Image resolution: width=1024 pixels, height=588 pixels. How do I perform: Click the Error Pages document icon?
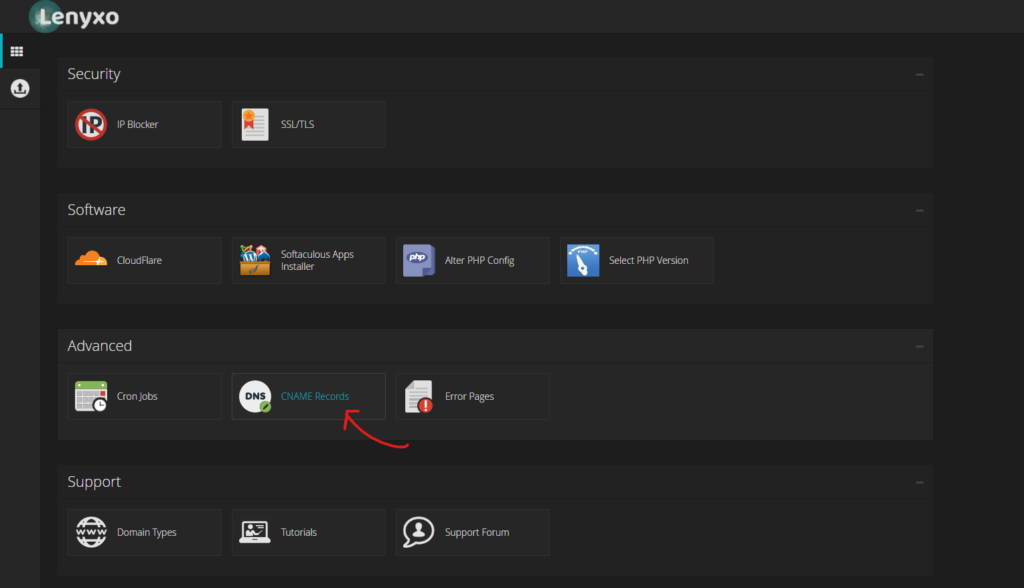point(419,396)
